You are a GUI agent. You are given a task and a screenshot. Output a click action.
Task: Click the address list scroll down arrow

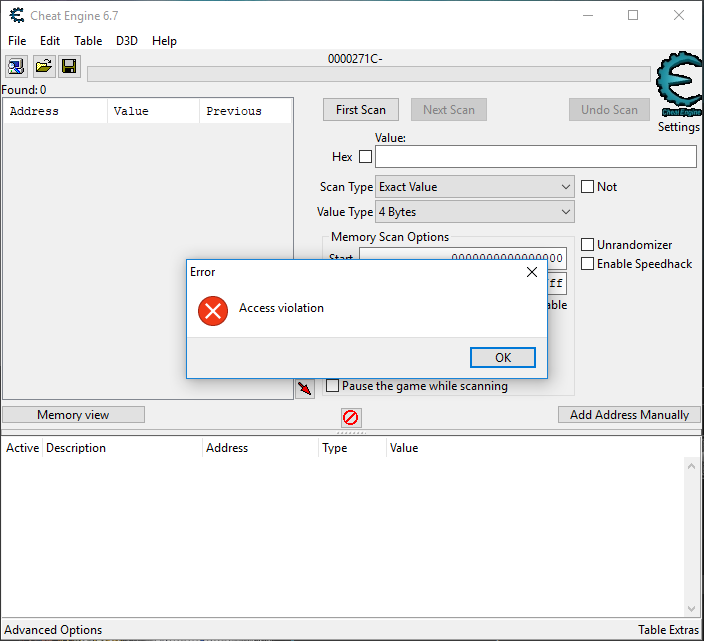691,609
